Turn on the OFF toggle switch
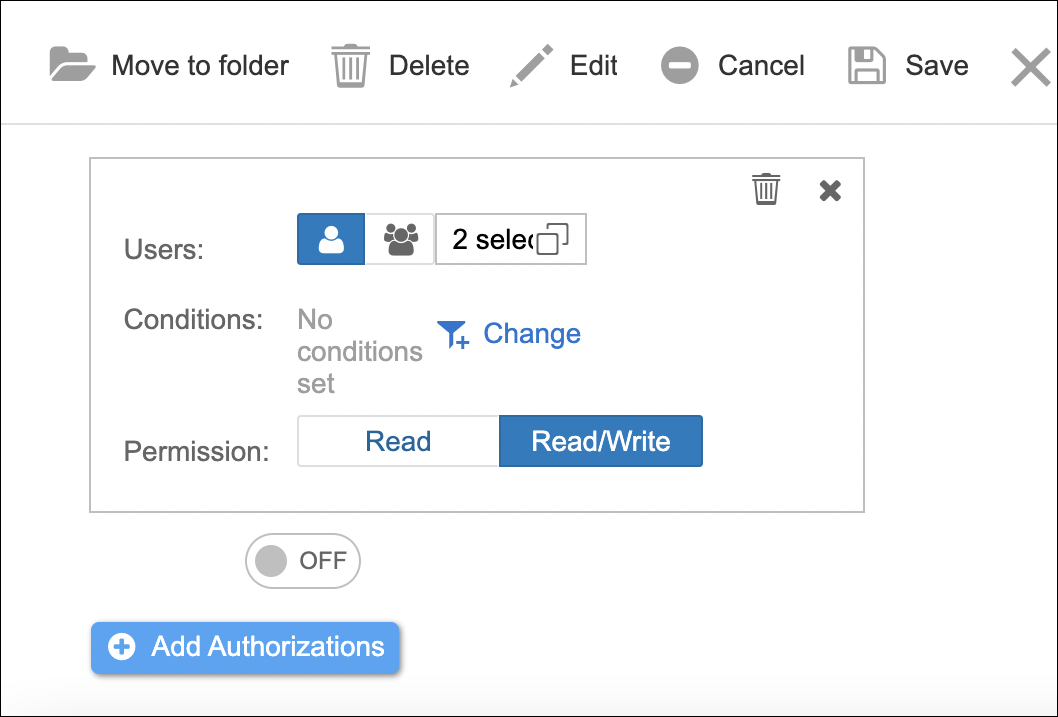Viewport: 1058px width, 717px height. pyautogui.click(x=303, y=561)
